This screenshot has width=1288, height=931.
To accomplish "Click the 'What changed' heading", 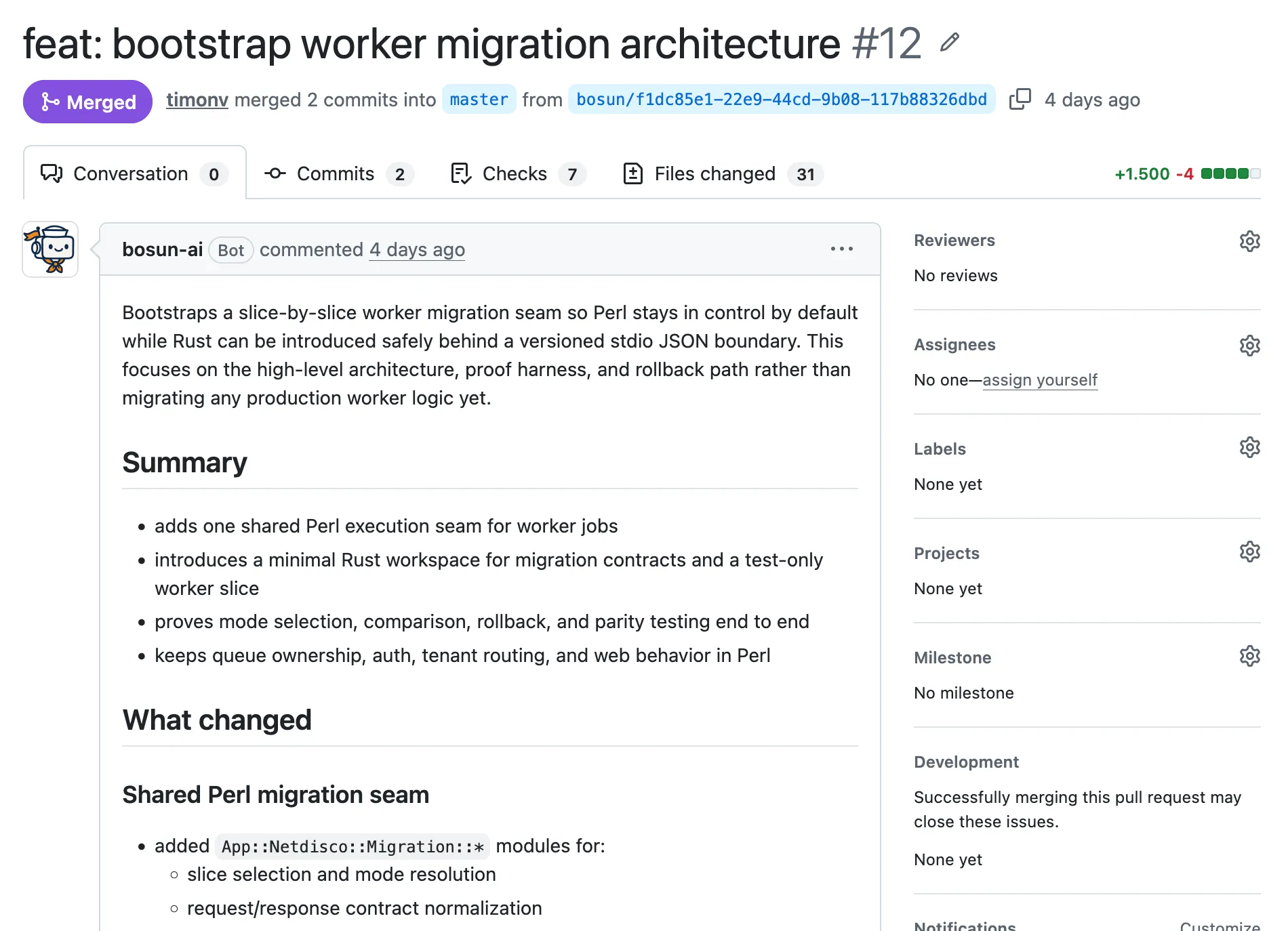I will coord(217,720).
